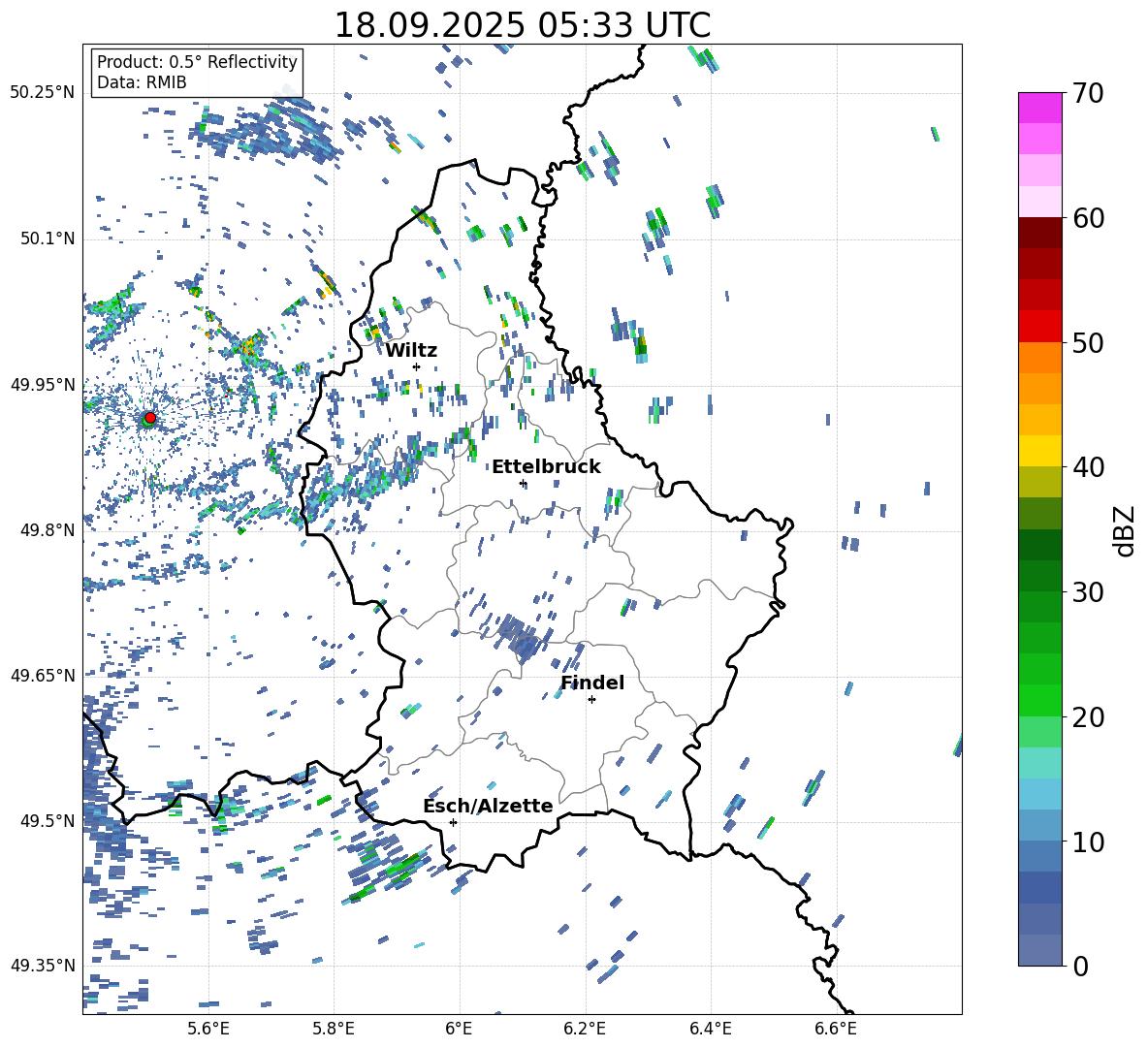Viewport: 1148px width, 1048px height.
Task: Click the 60 tick on colorbar
Action: coord(1087,218)
